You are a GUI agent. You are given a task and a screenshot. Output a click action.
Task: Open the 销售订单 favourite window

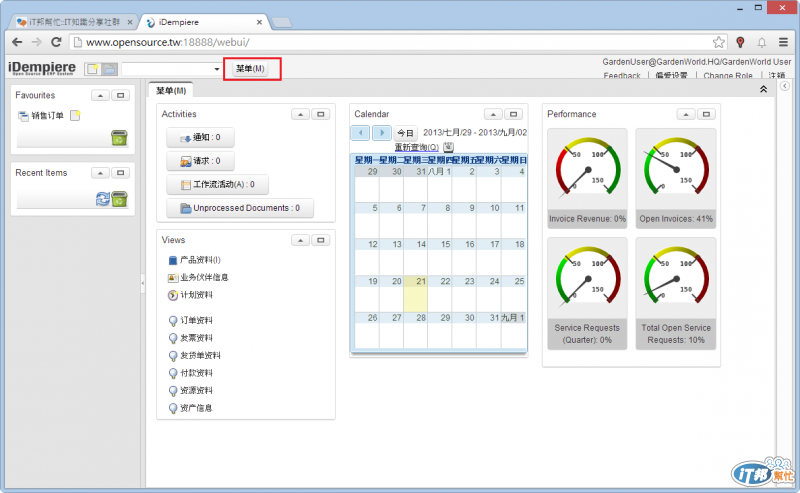(x=41, y=116)
